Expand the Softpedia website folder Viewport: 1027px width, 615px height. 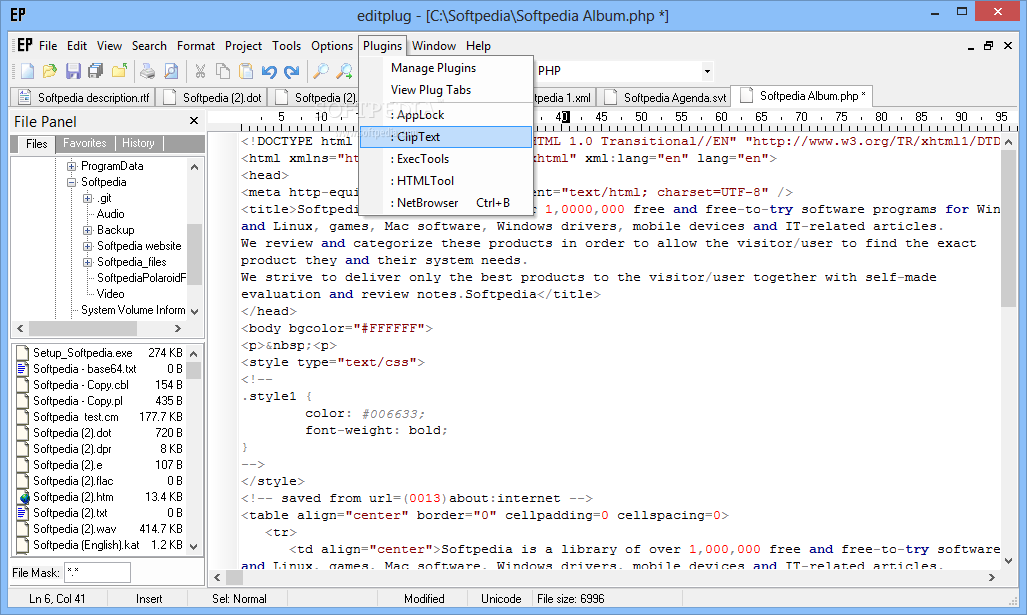[x=88, y=246]
